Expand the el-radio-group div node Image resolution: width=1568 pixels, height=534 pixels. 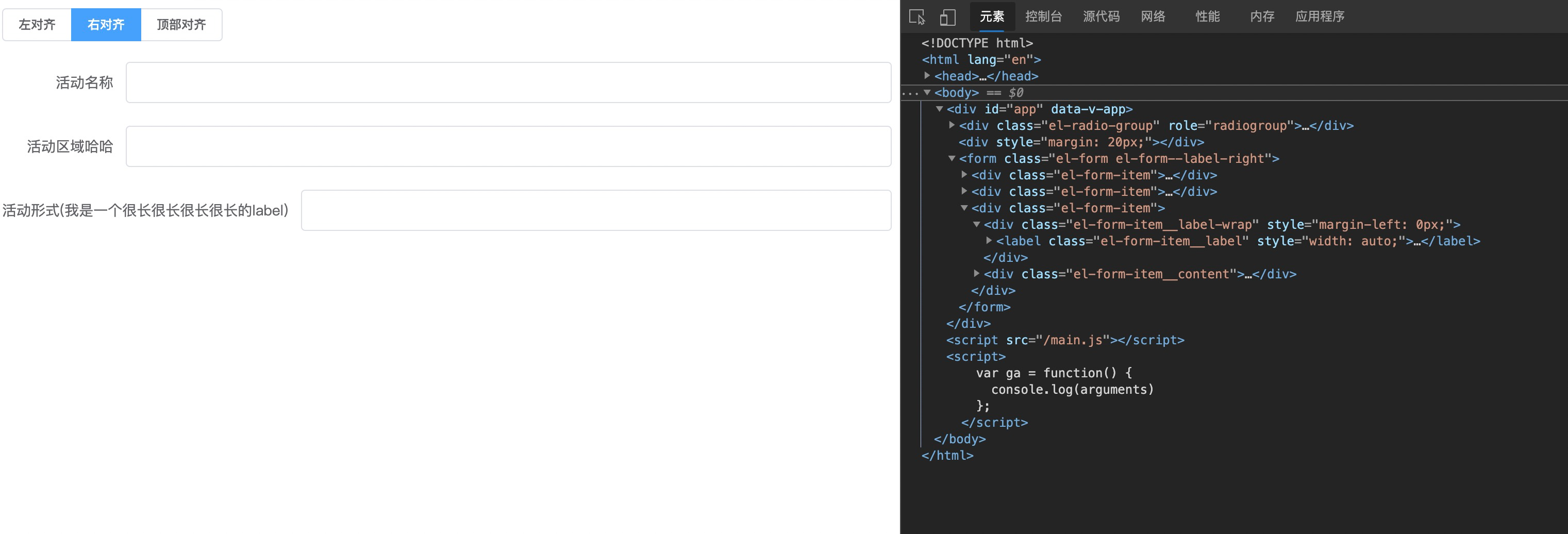952,125
